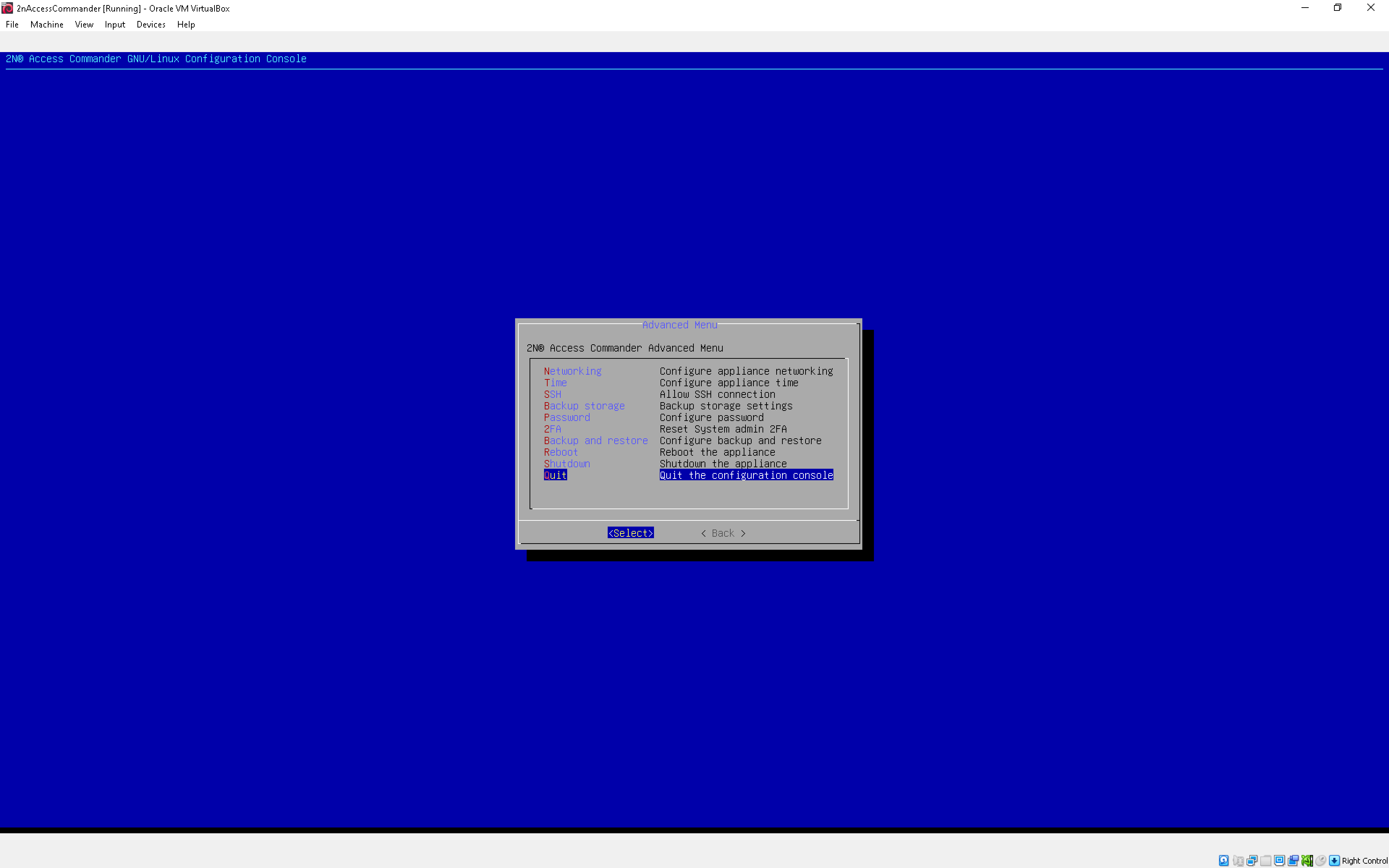Minimize the VirtualBox window

click(x=1305, y=8)
